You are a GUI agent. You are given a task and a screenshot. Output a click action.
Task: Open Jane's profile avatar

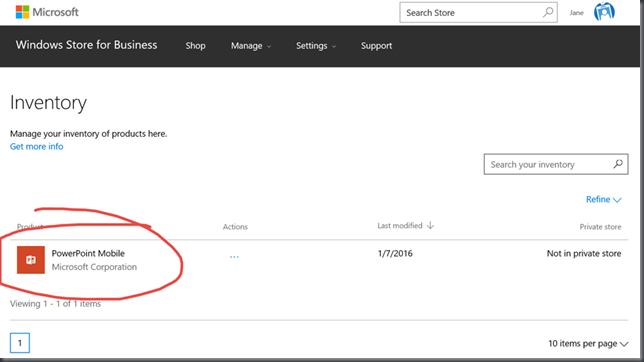[x=604, y=12]
